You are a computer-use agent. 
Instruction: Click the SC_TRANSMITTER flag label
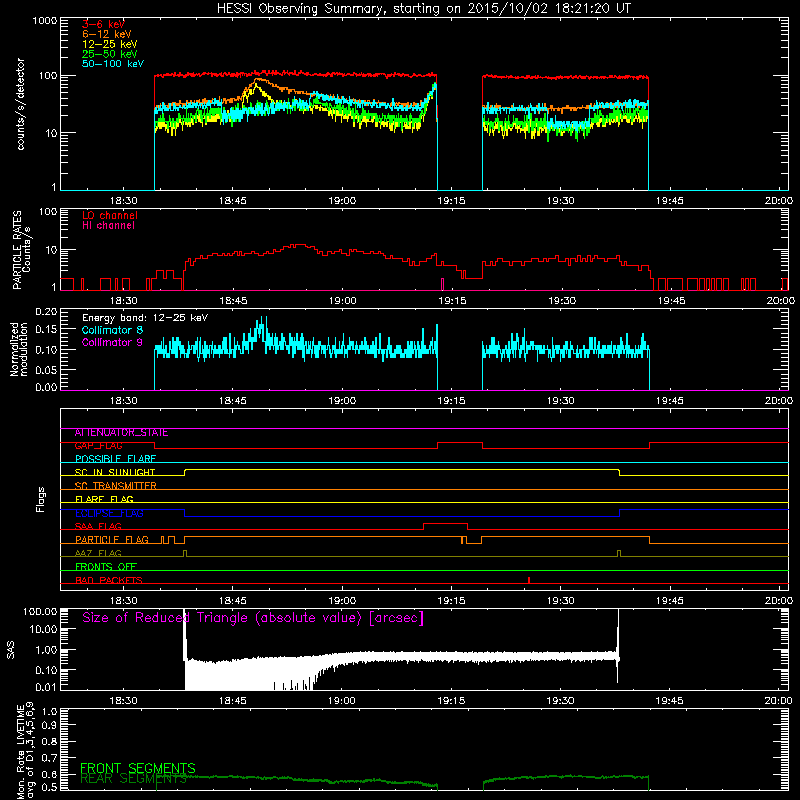click(x=116, y=486)
